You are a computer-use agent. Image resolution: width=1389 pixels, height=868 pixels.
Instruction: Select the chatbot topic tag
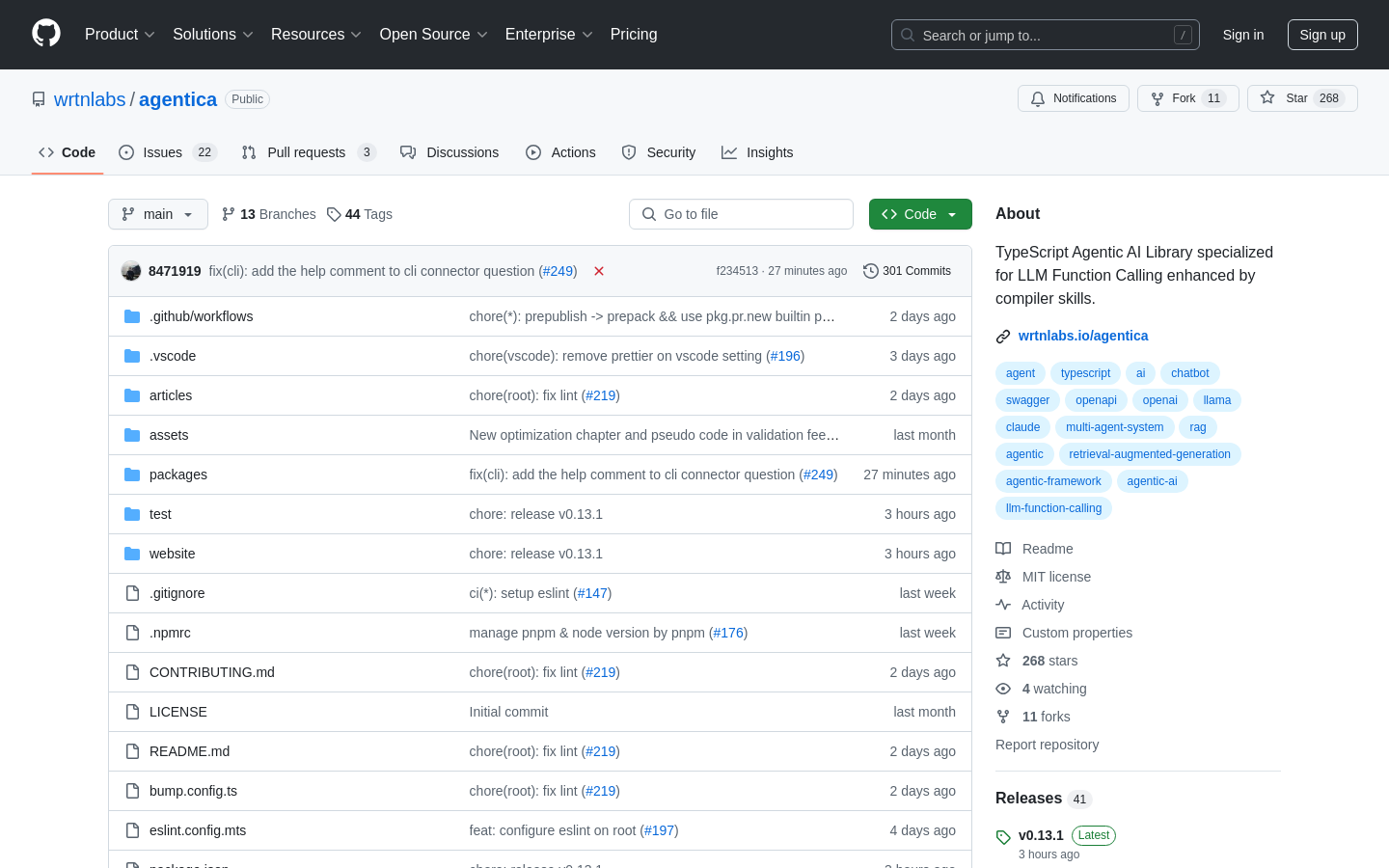pyautogui.click(x=1190, y=373)
